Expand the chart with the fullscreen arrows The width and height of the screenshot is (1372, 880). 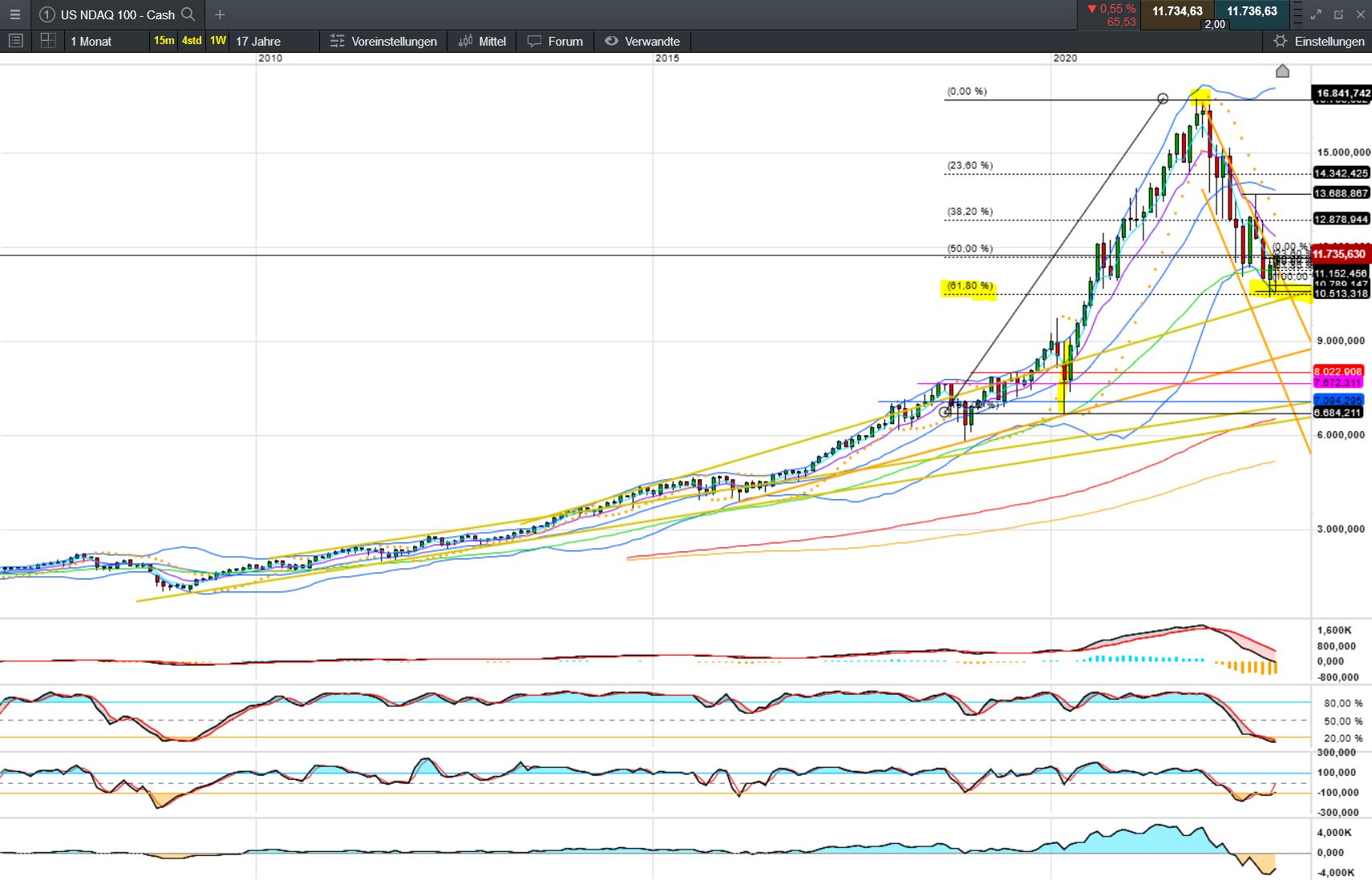click(x=1315, y=14)
